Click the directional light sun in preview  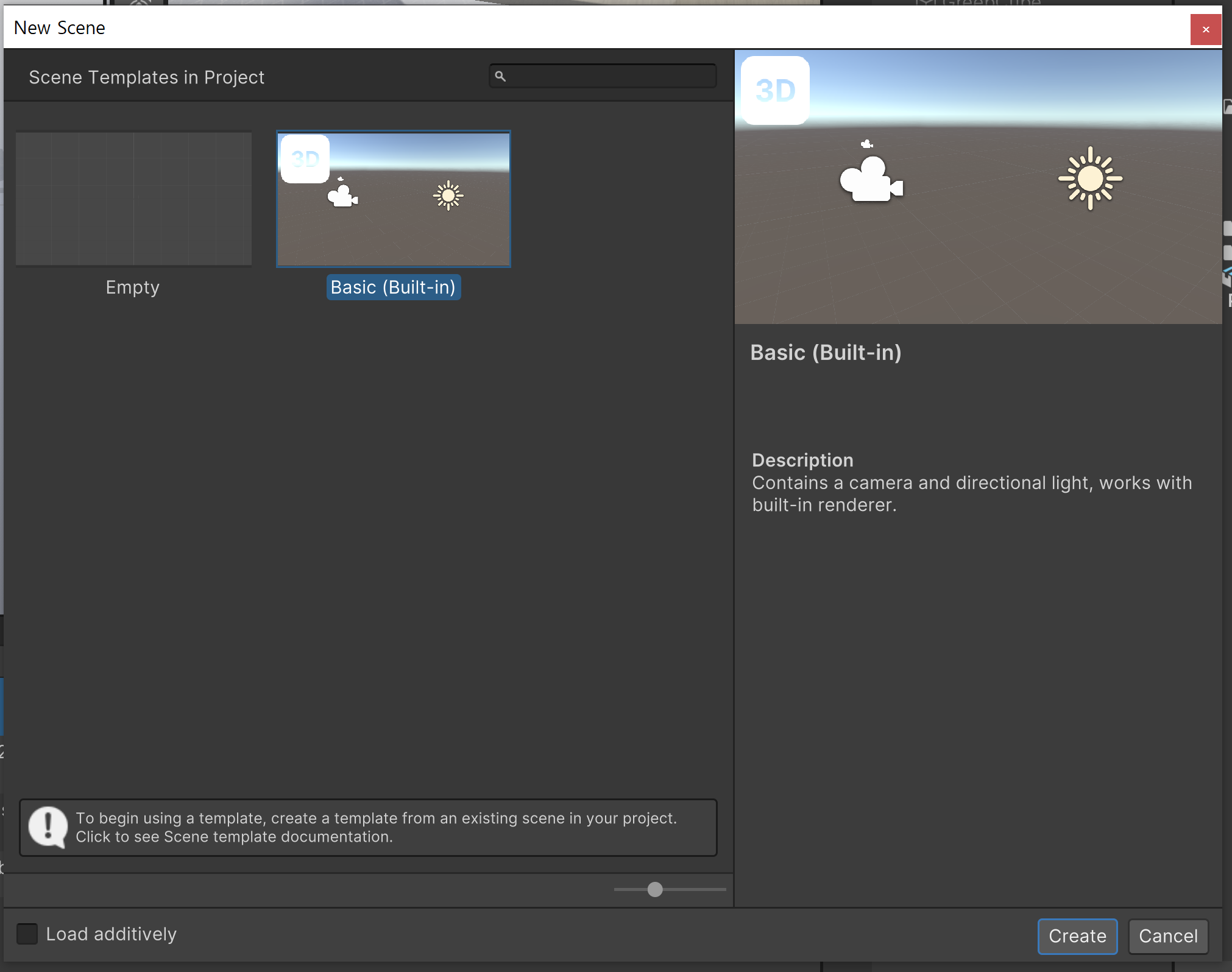pos(1090,178)
